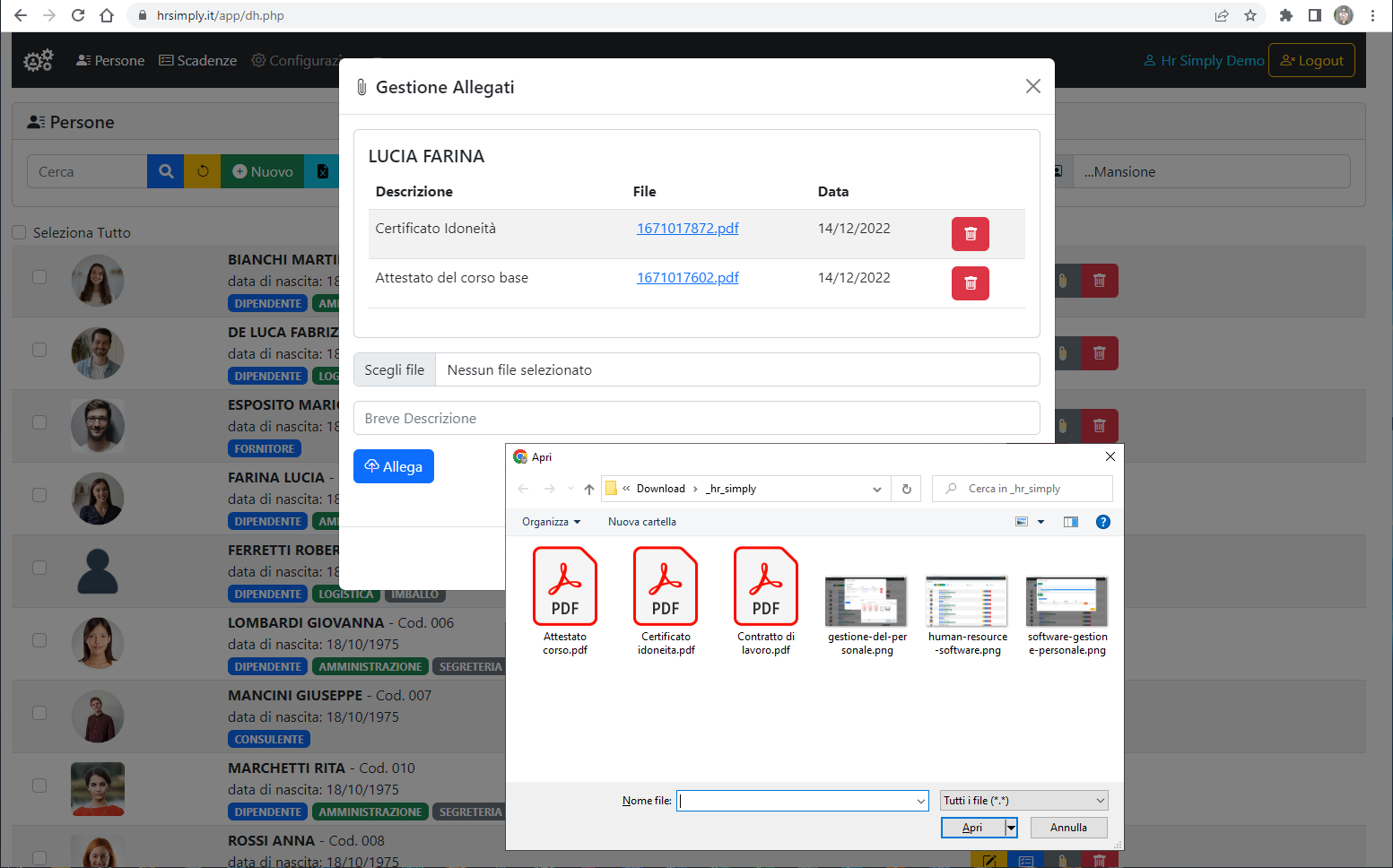Toggle the preview pane in Apri dialog
1393x868 pixels.
1070,522
